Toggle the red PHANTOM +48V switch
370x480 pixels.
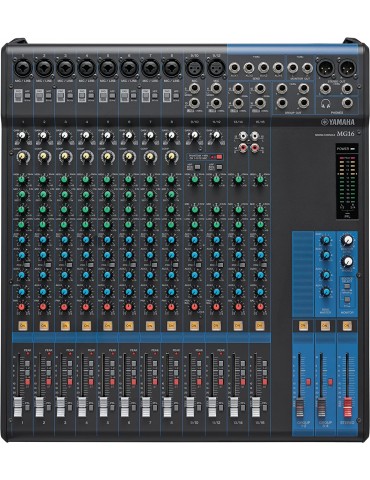[x=219, y=157]
